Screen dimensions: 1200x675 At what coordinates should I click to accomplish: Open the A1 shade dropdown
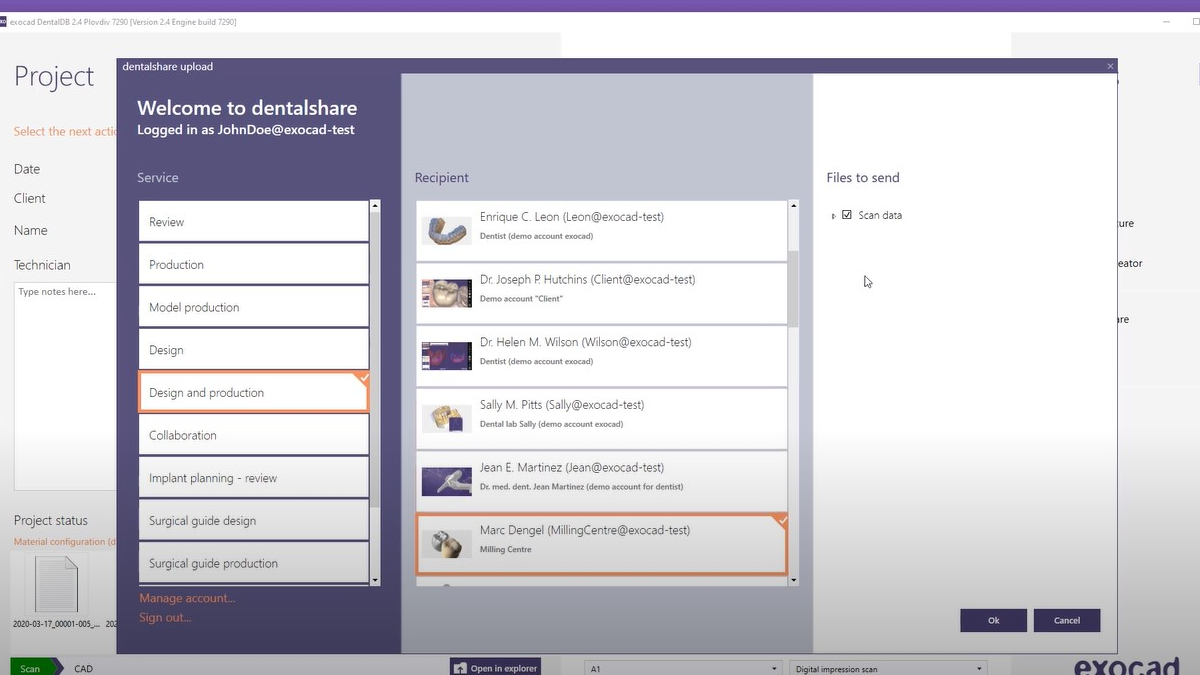click(x=683, y=668)
